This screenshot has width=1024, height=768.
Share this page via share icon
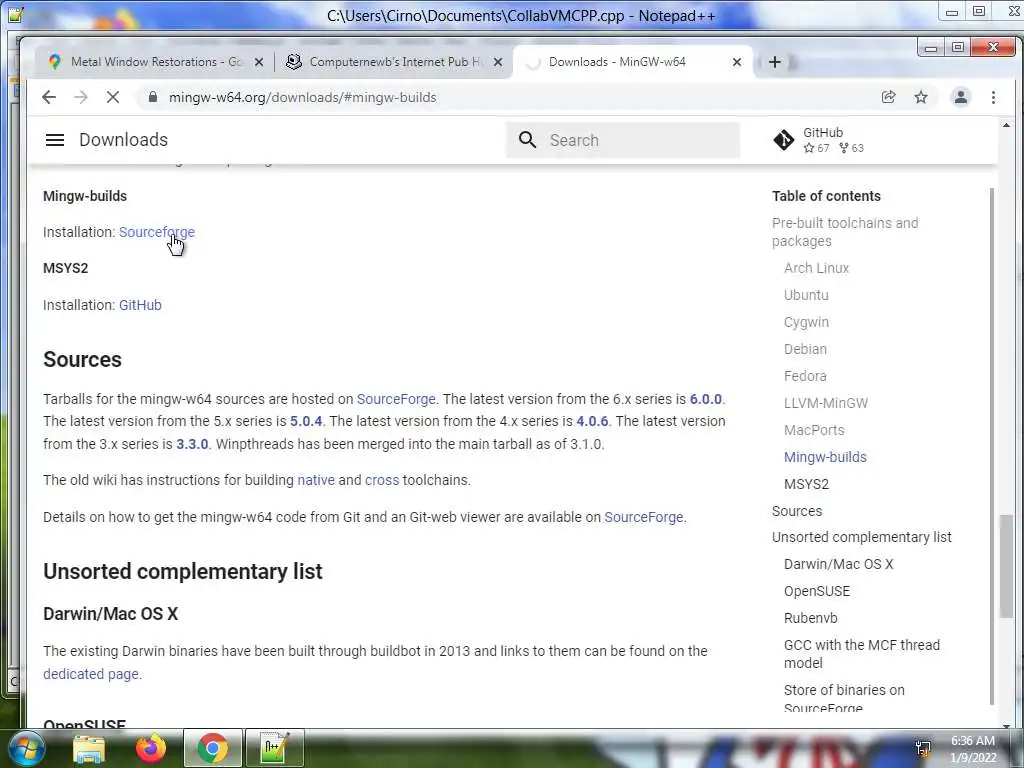pos(888,97)
